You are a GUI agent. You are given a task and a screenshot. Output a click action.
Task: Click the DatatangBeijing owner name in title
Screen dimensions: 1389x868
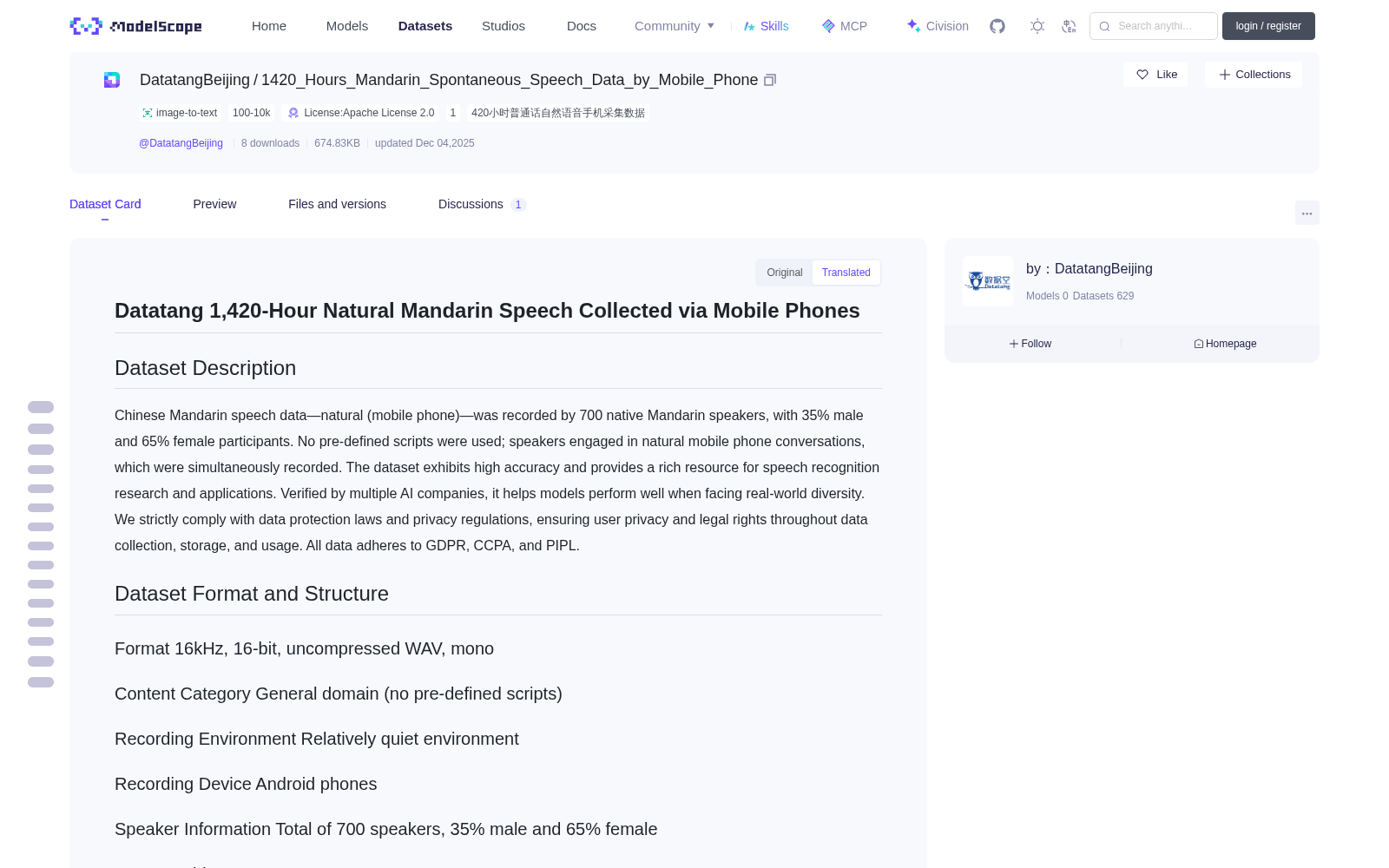(194, 80)
